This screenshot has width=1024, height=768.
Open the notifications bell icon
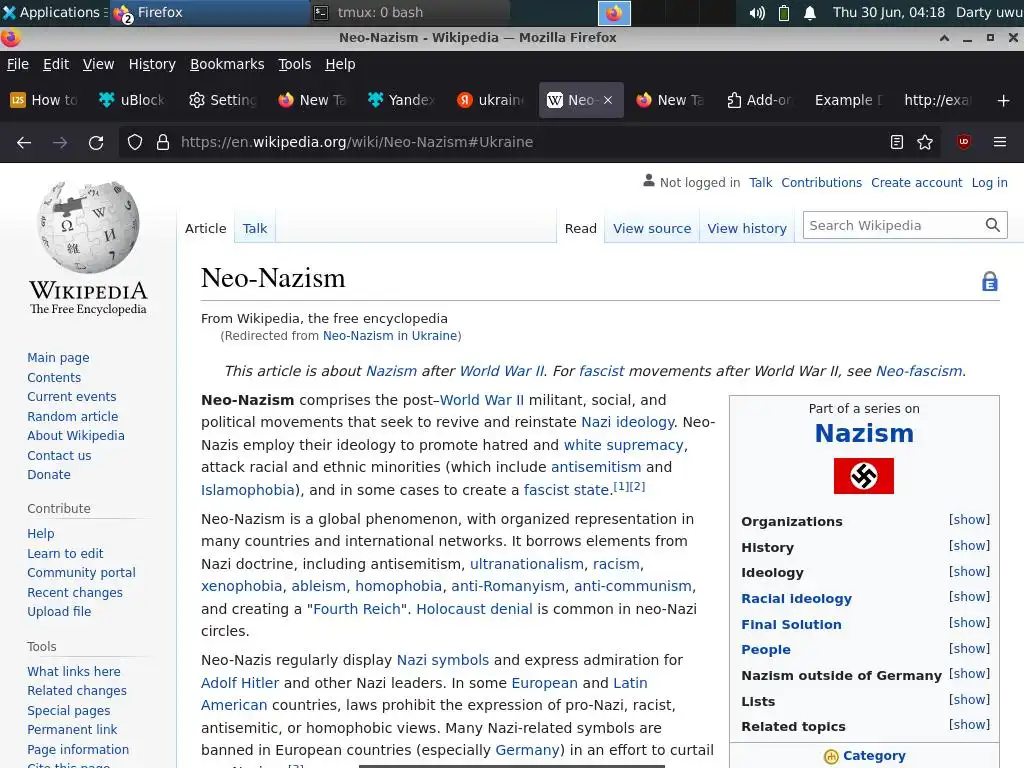(810, 12)
